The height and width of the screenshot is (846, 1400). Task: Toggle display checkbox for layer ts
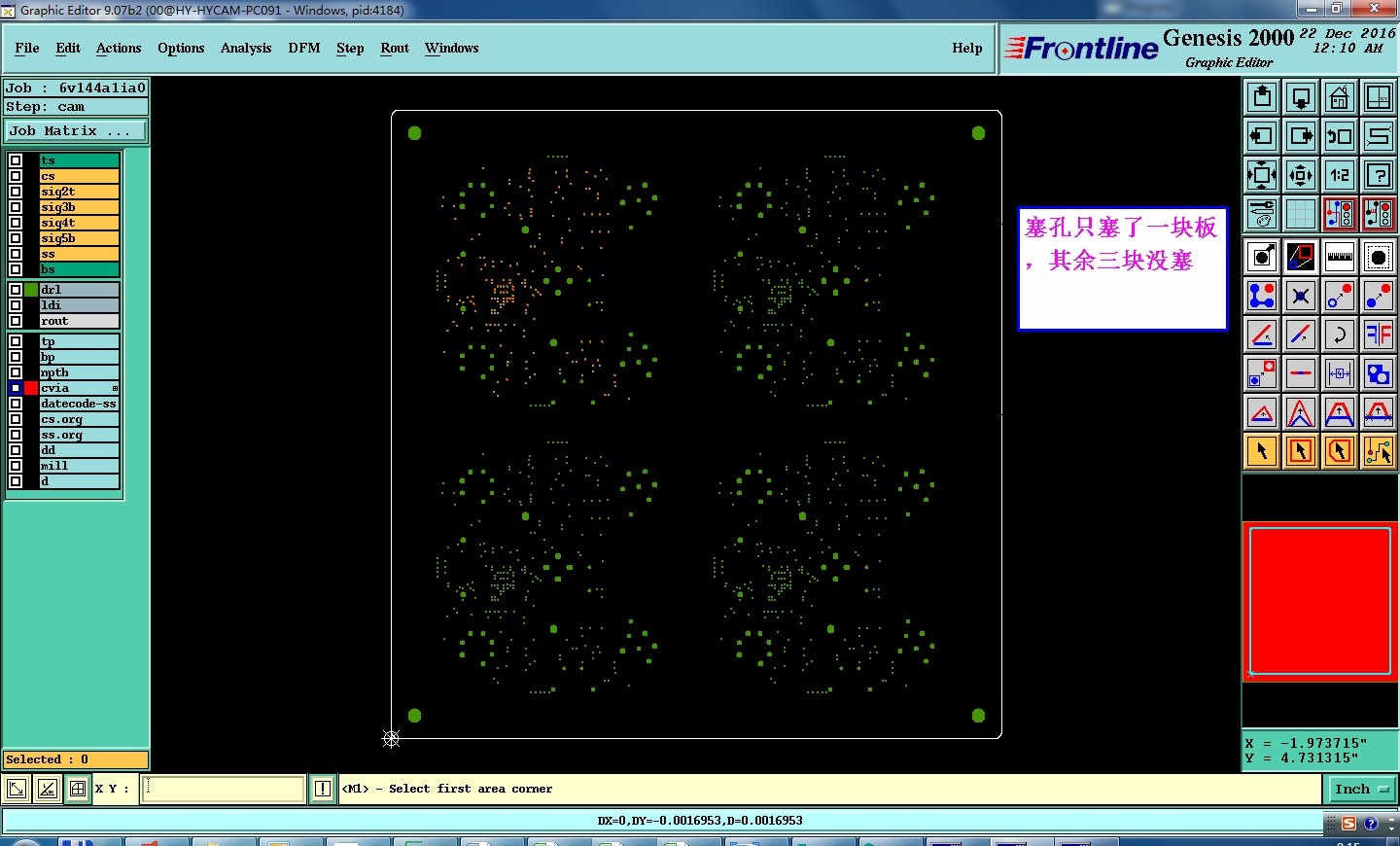click(16, 160)
